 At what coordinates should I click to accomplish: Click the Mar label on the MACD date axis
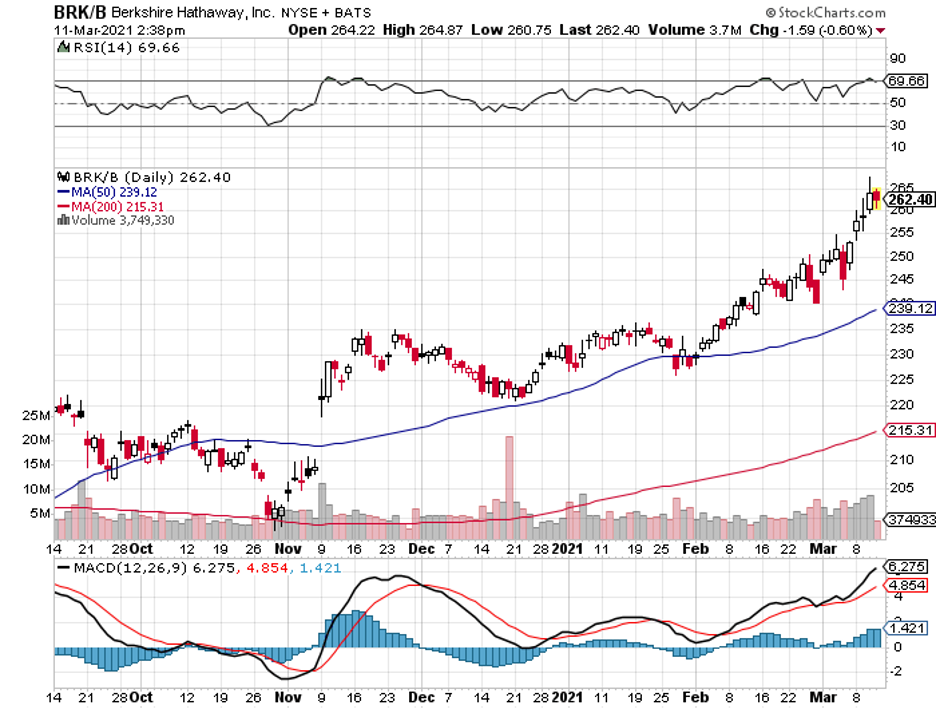tap(823, 697)
